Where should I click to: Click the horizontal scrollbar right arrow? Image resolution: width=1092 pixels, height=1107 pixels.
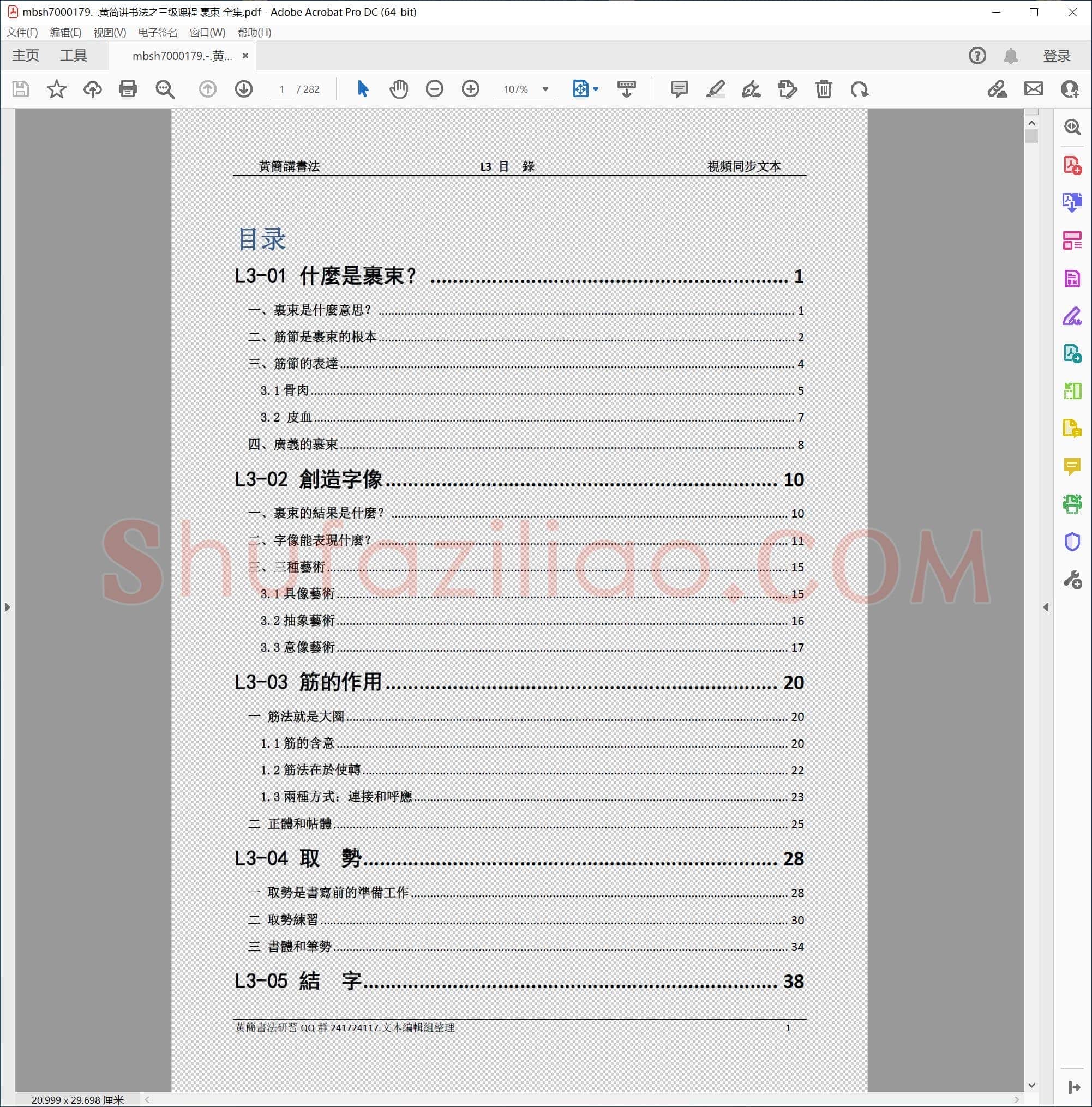tap(1017, 1099)
